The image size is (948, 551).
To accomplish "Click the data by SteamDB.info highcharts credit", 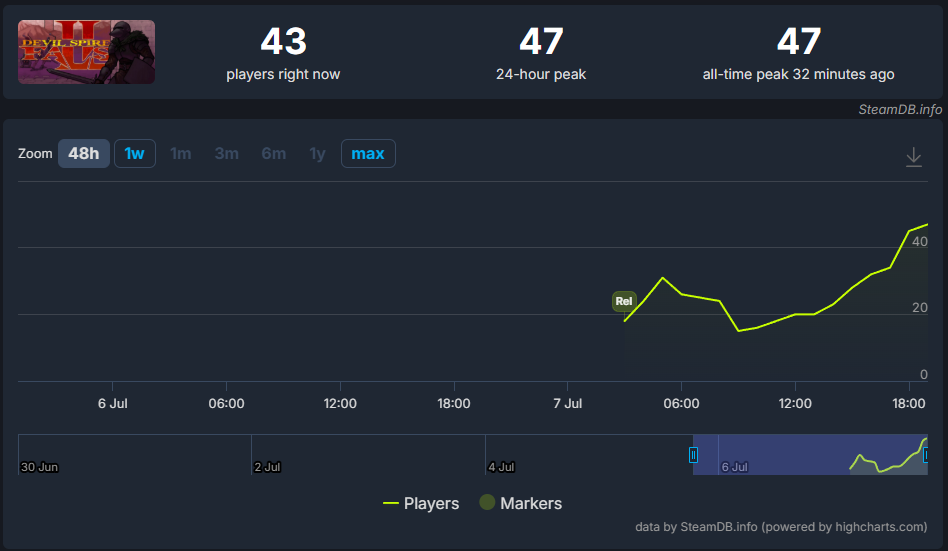I will [x=781, y=527].
